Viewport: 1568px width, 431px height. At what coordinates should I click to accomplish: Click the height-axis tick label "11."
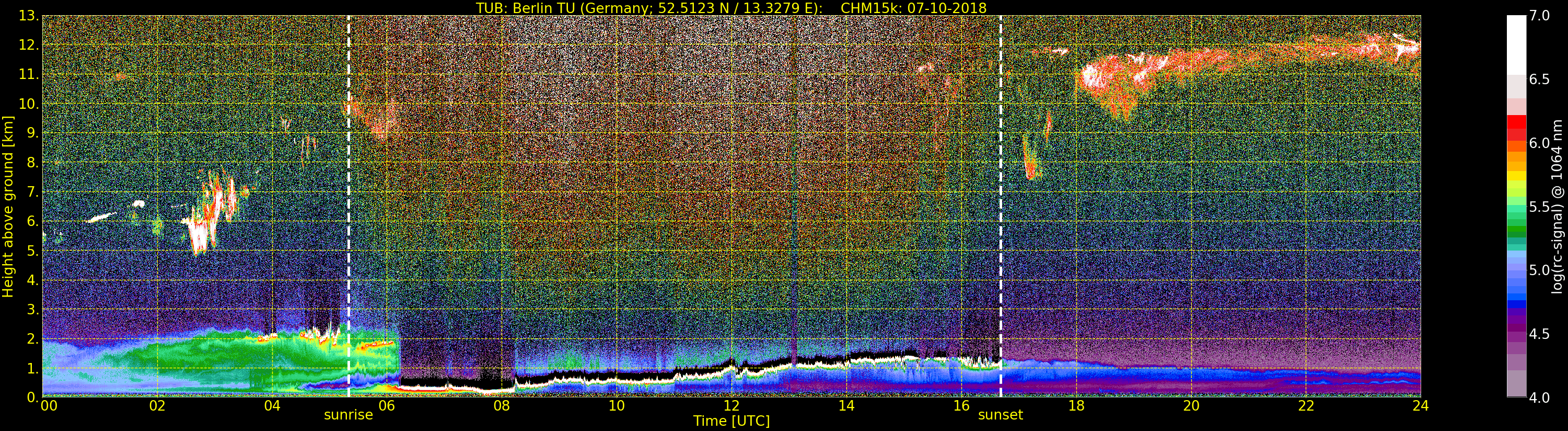coord(29,74)
